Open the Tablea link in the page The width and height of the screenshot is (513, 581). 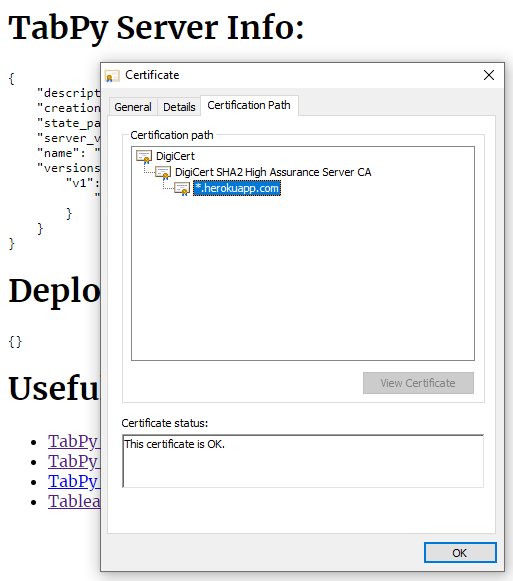(x=74, y=501)
